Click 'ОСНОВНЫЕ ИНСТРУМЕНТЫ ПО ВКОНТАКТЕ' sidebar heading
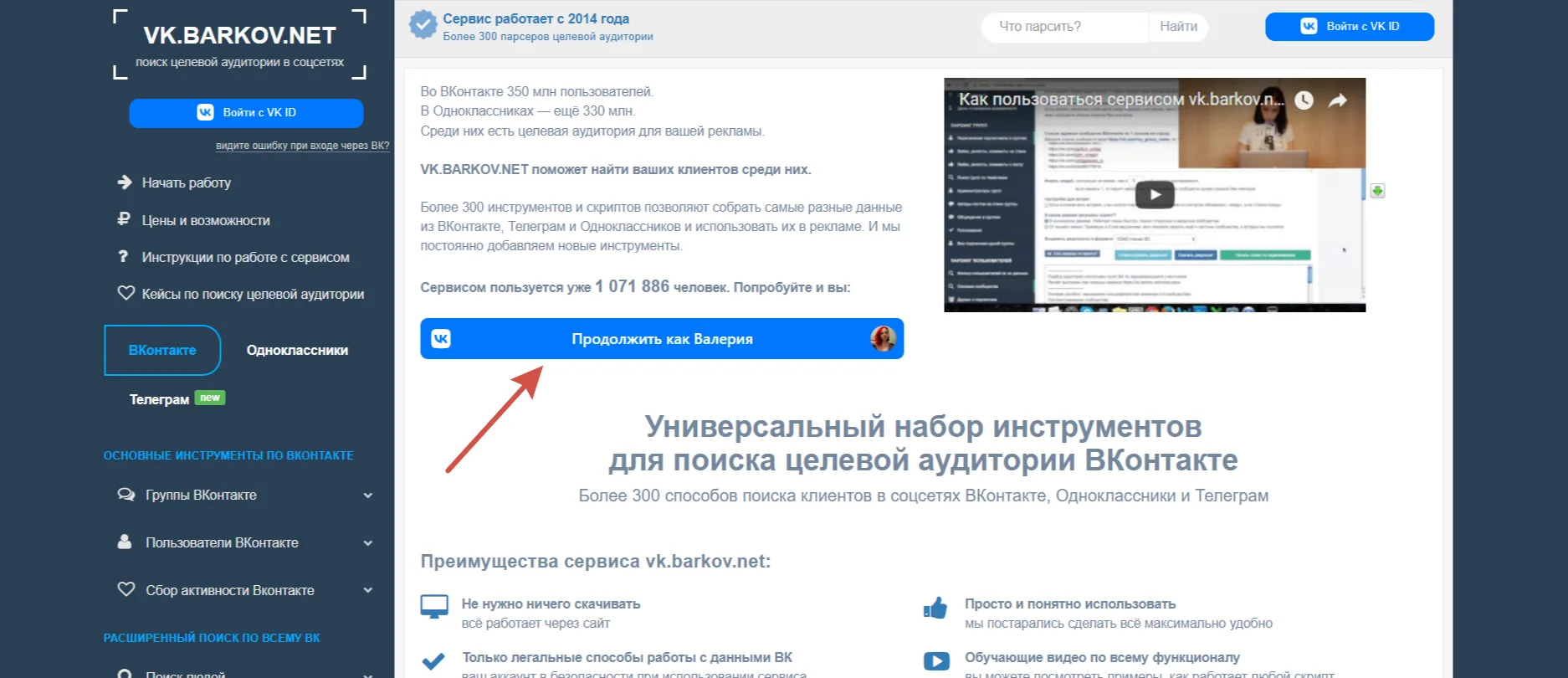The height and width of the screenshot is (678, 1568). (228, 455)
